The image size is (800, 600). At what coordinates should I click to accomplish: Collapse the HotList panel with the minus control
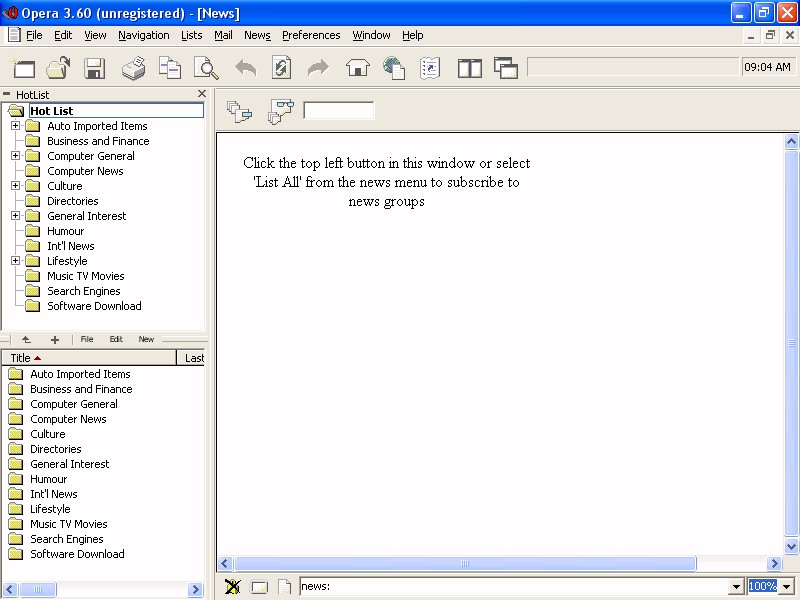[x=7, y=94]
